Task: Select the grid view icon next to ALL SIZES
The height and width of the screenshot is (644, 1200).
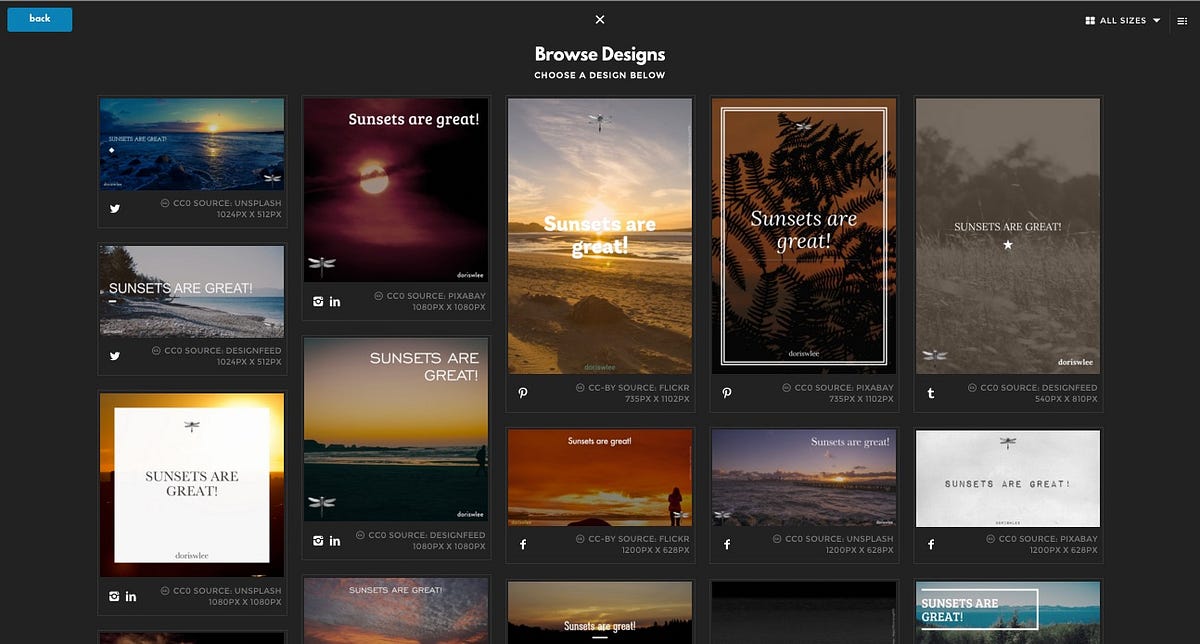Action: [1090, 20]
